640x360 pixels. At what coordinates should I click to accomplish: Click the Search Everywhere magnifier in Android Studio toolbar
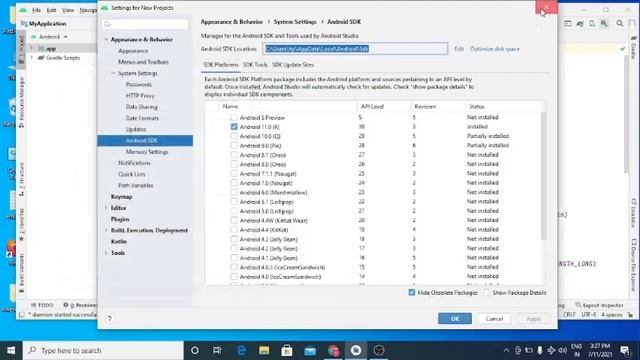(620, 24)
